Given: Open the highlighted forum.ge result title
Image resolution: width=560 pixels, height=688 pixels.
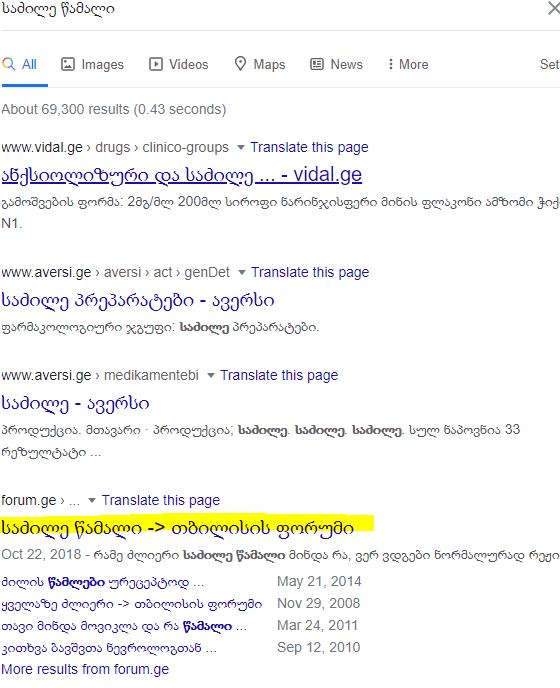Looking at the screenshot, I should coord(177,528).
